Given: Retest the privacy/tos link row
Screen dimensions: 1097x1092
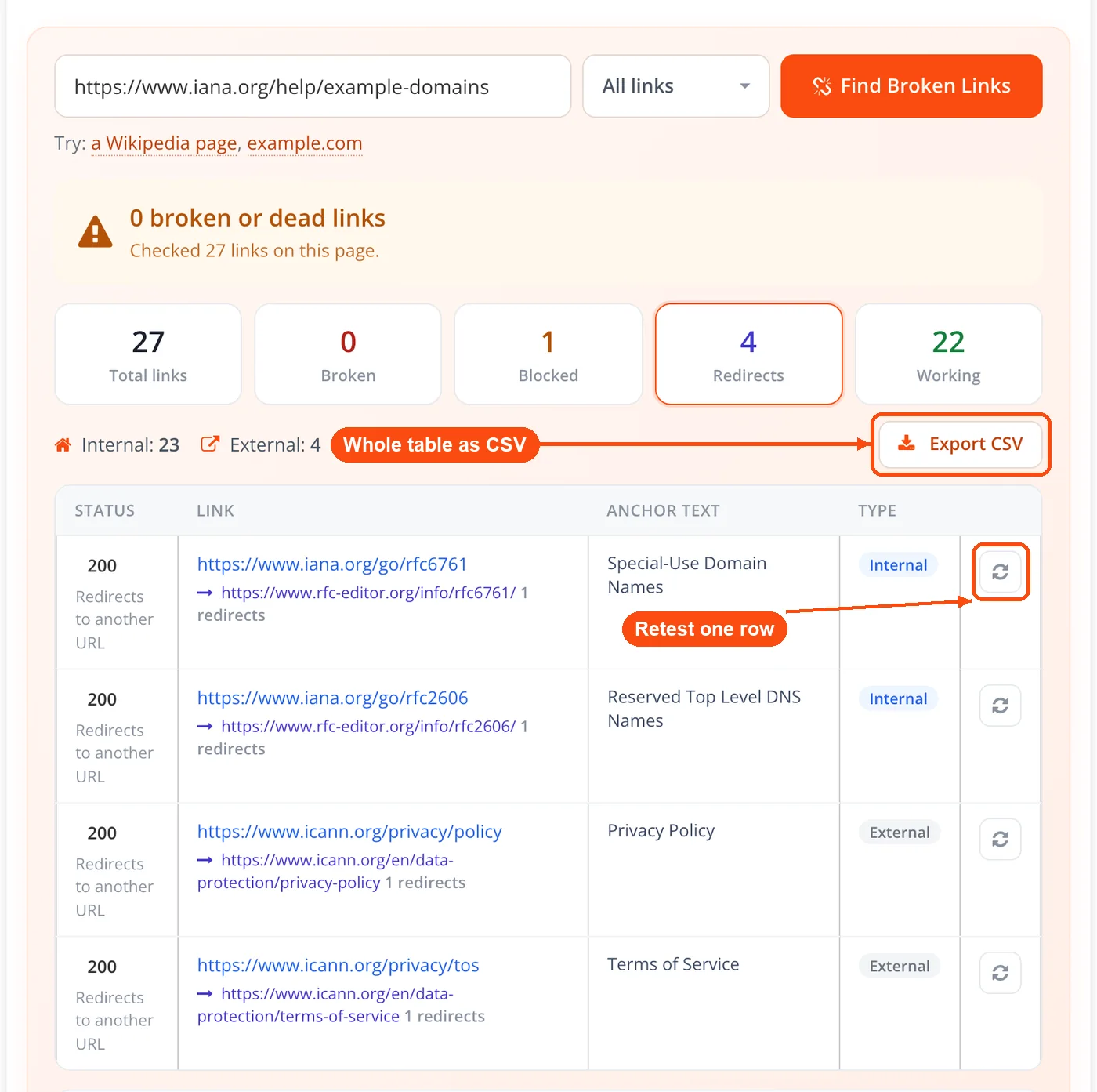Looking at the screenshot, I should 1000,973.
